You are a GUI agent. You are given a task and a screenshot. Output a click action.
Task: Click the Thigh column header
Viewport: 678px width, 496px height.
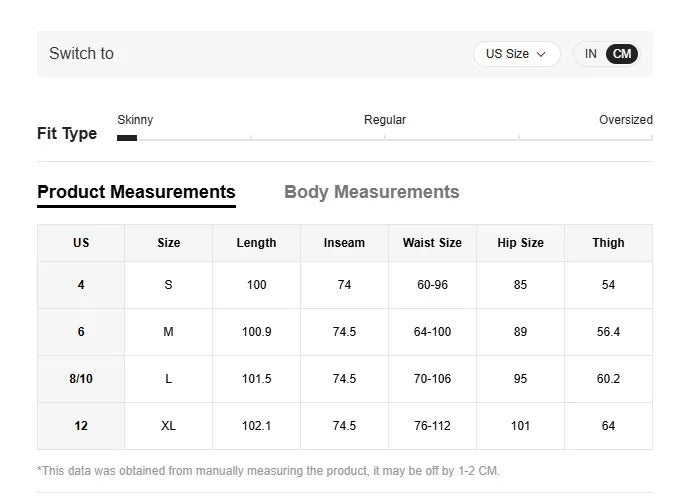point(608,243)
